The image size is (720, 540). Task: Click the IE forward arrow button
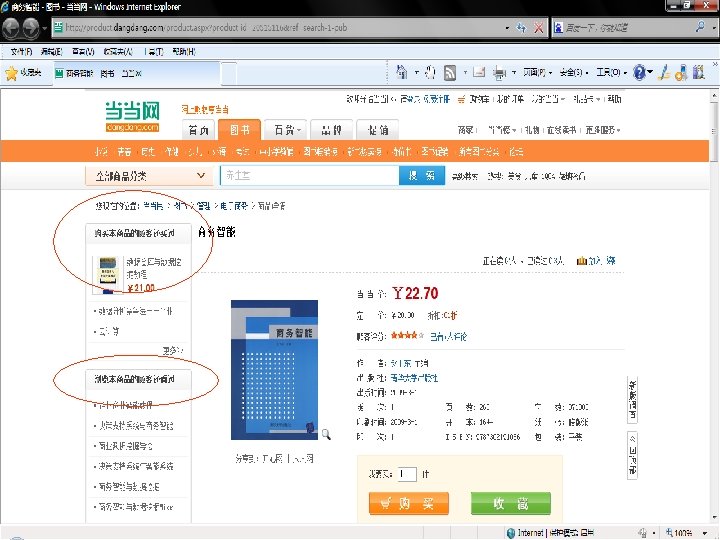tap(31, 28)
